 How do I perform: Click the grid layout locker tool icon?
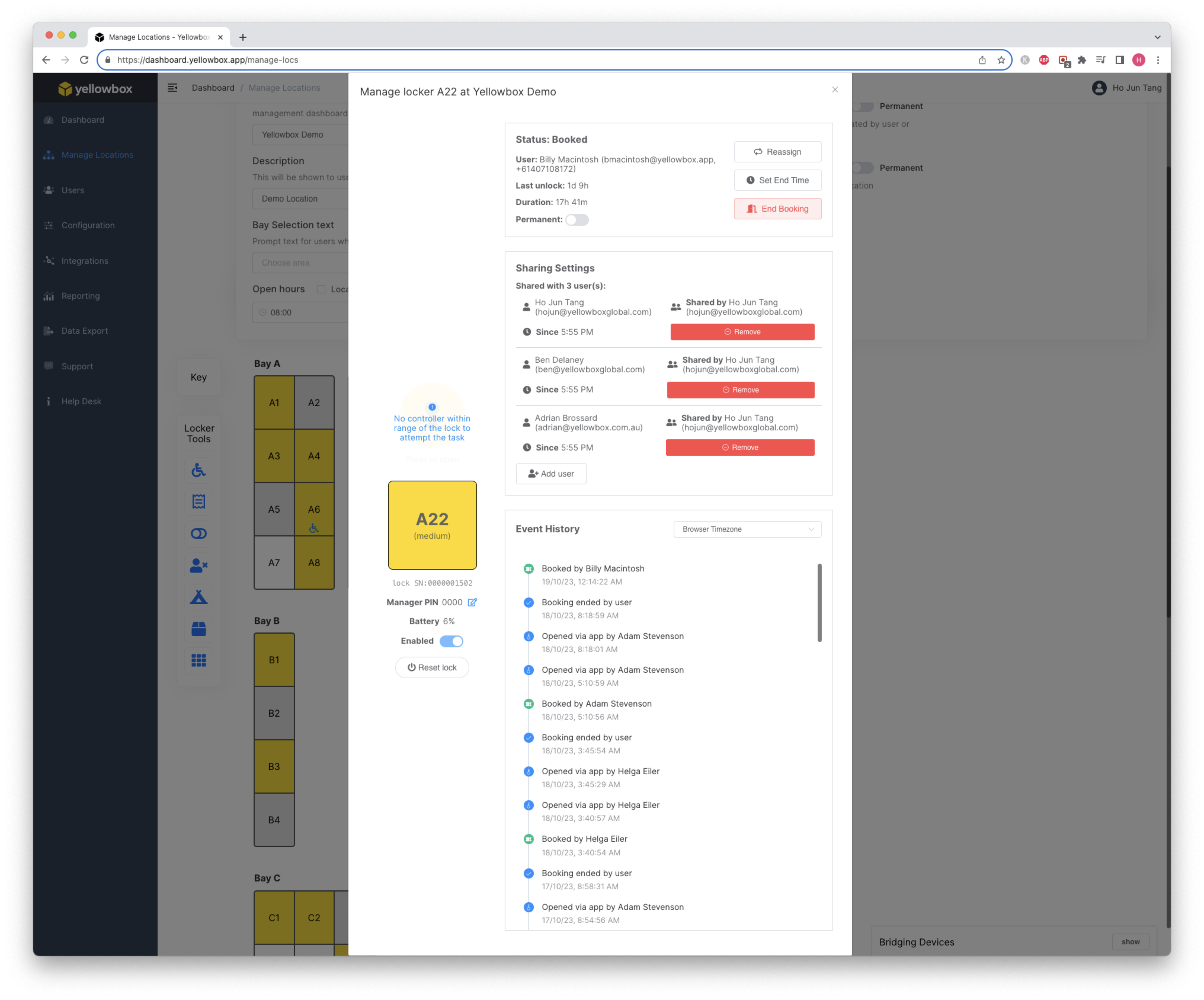[198, 660]
